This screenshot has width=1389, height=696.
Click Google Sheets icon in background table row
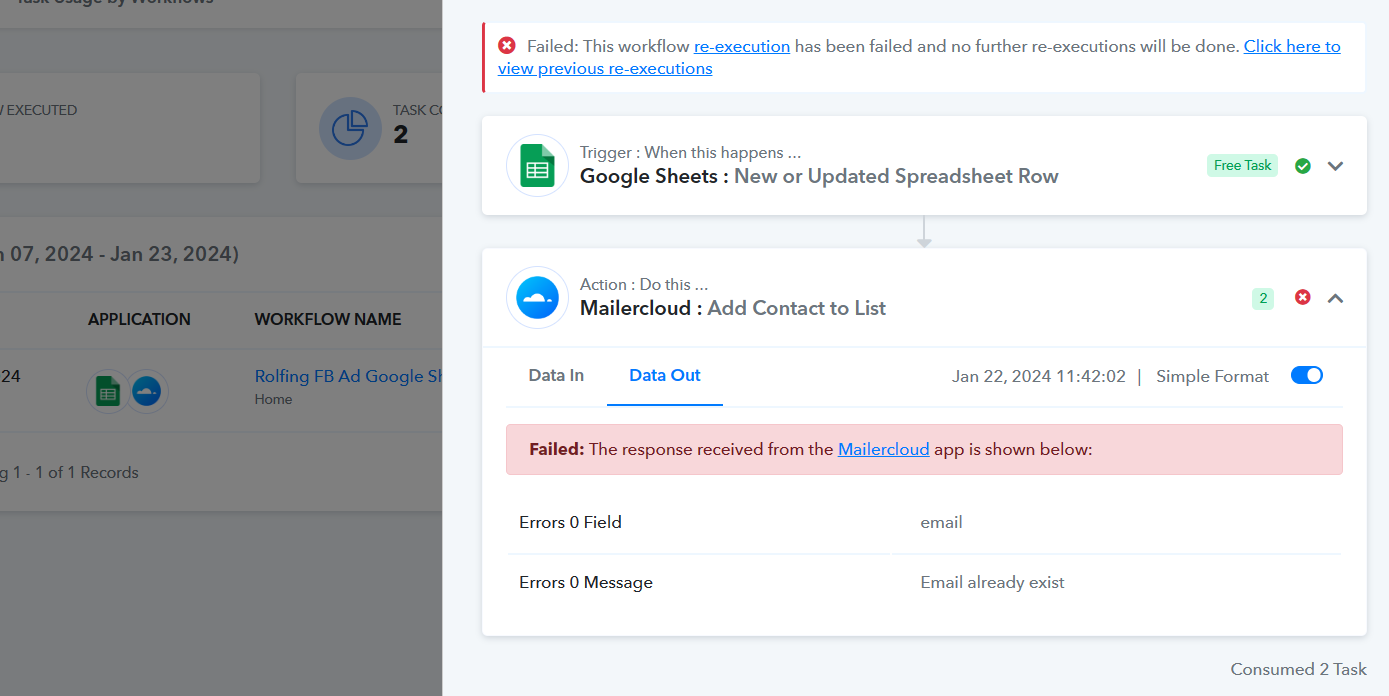pos(108,391)
